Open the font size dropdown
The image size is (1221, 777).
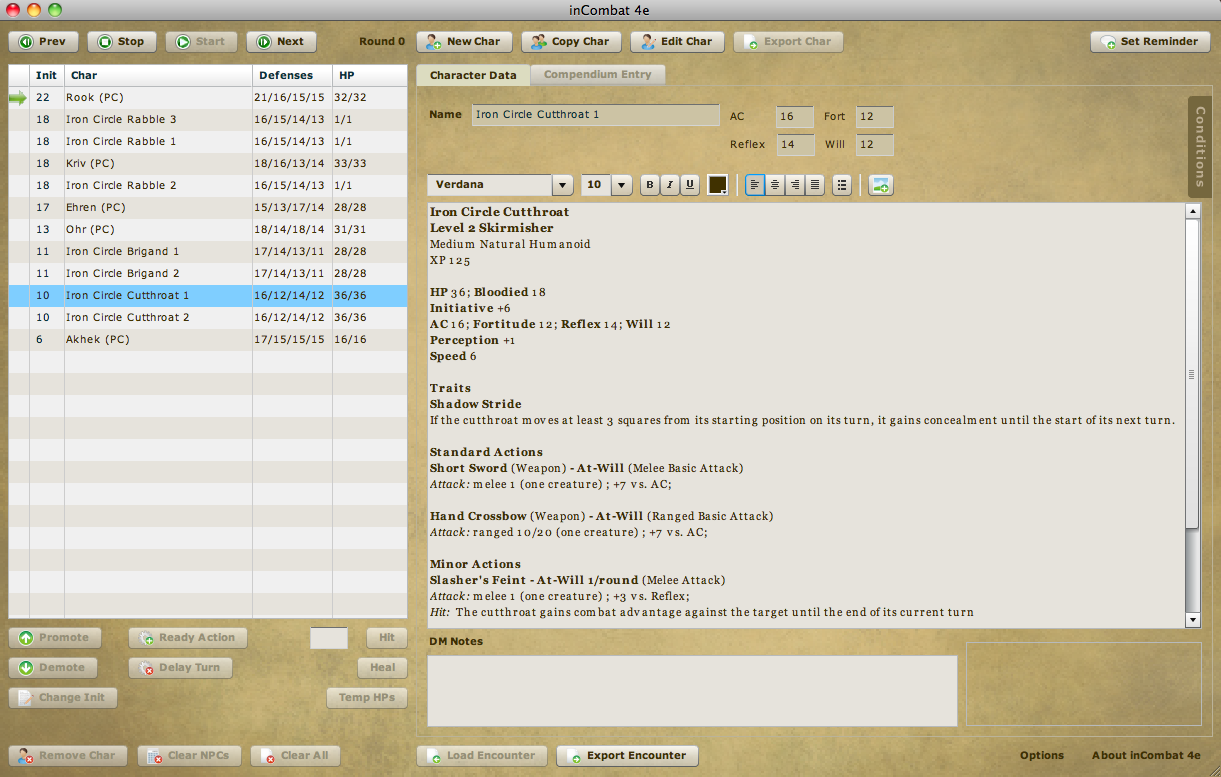[621, 185]
